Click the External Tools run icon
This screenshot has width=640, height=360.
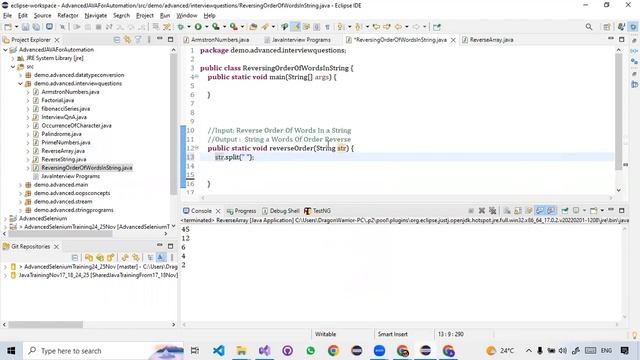pyautogui.click(x=233, y=27)
